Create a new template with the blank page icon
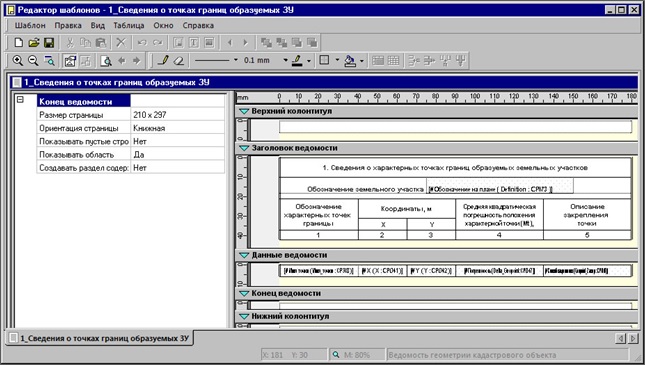The height and width of the screenshot is (365, 645). [x=19, y=42]
